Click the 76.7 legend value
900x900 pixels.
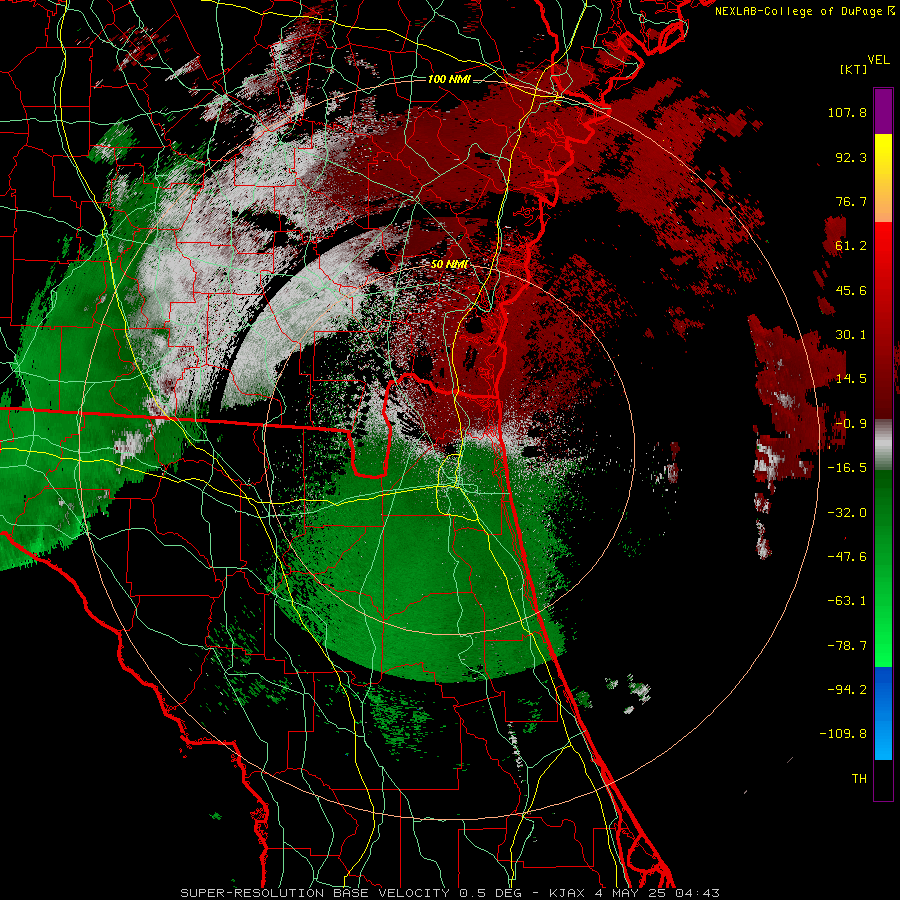pyautogui.click(x=851, y=201)
